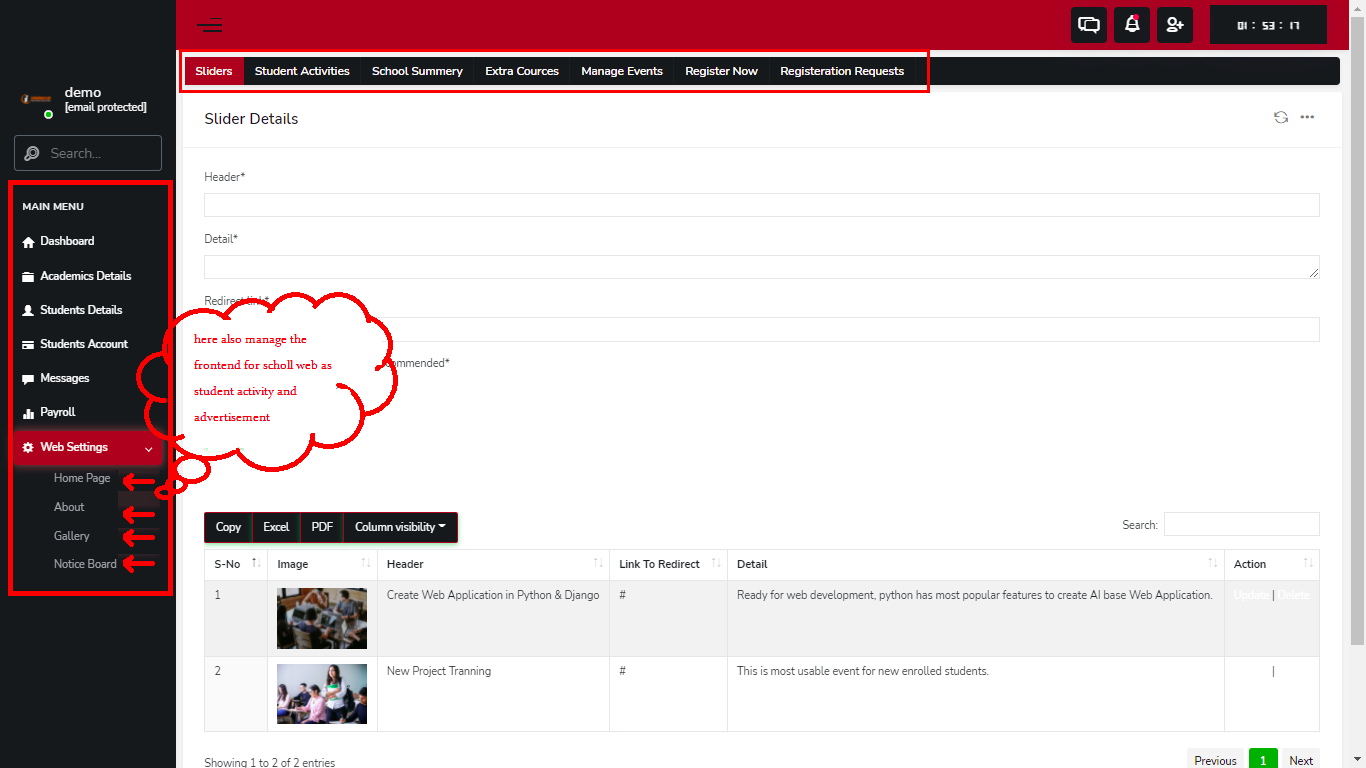Image resolution: width=1366 pixels, height=768 pixels.
Task: Click the page vertical scrollbar
Action: tap(1357, 330)
